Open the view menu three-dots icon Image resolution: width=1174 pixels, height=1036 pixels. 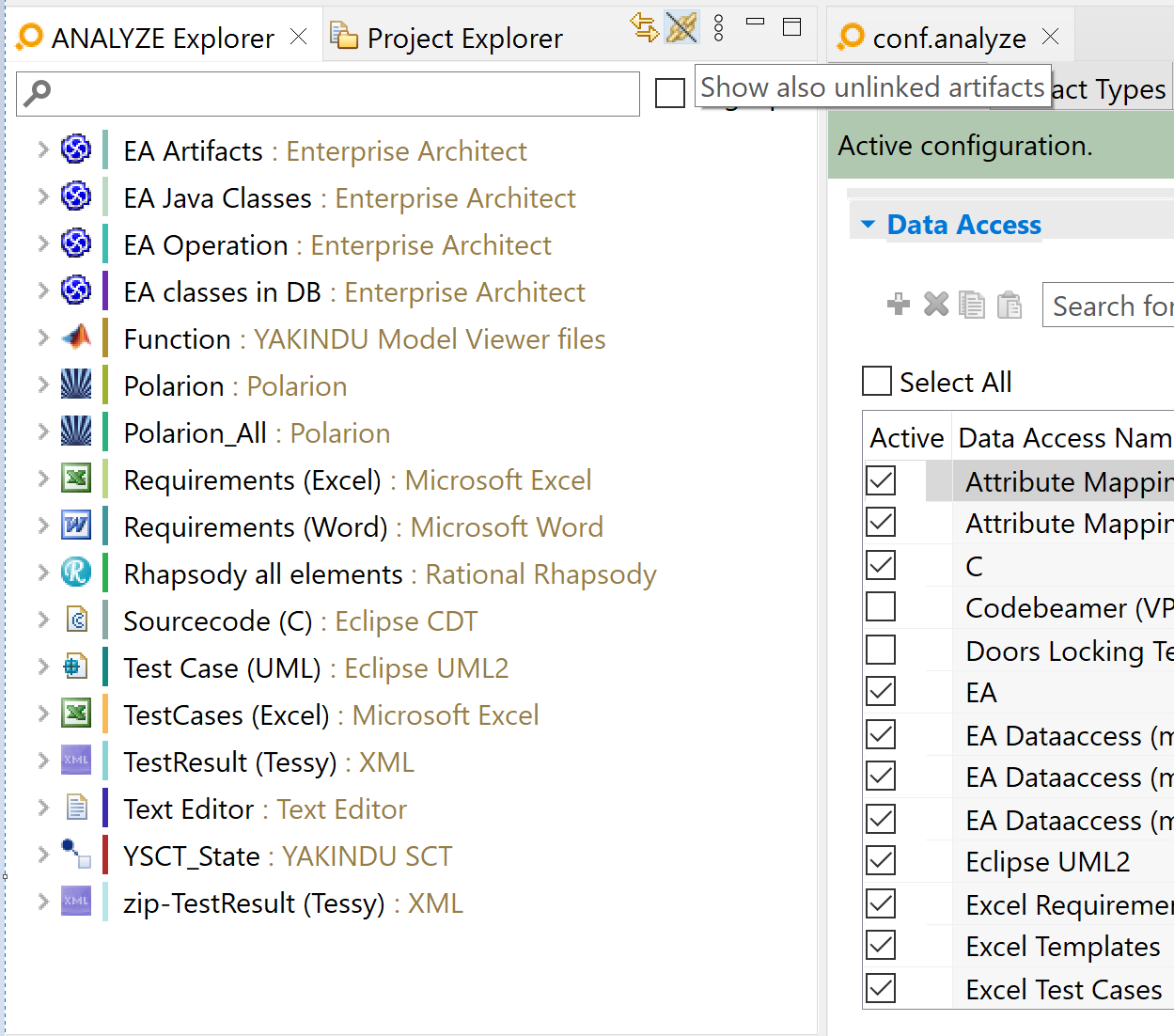point(719,28)
